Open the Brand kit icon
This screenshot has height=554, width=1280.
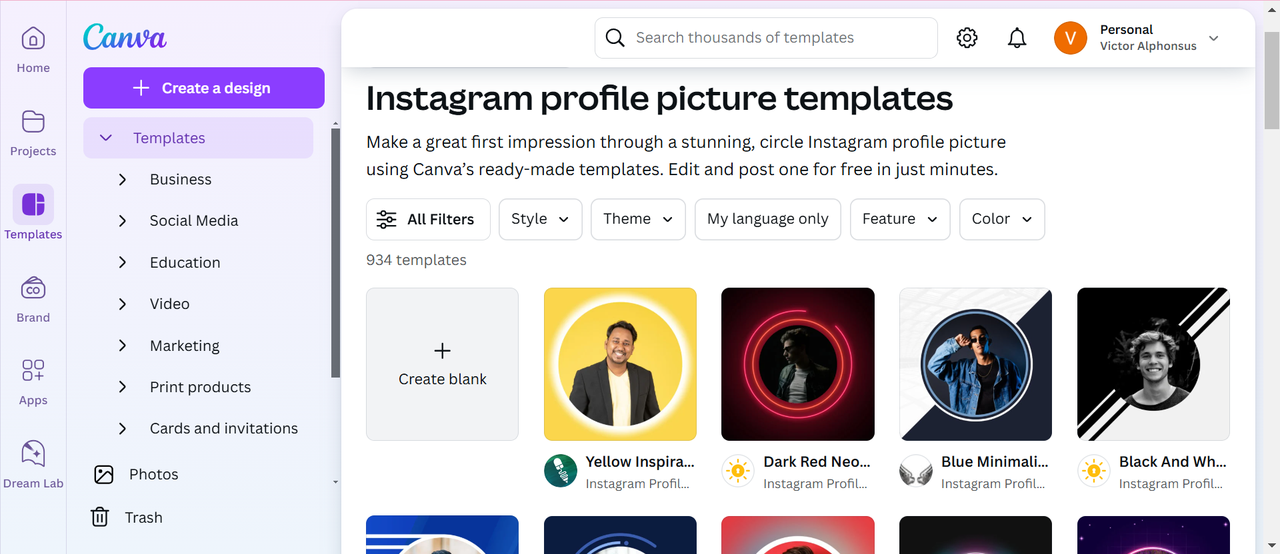coord(33,289)
